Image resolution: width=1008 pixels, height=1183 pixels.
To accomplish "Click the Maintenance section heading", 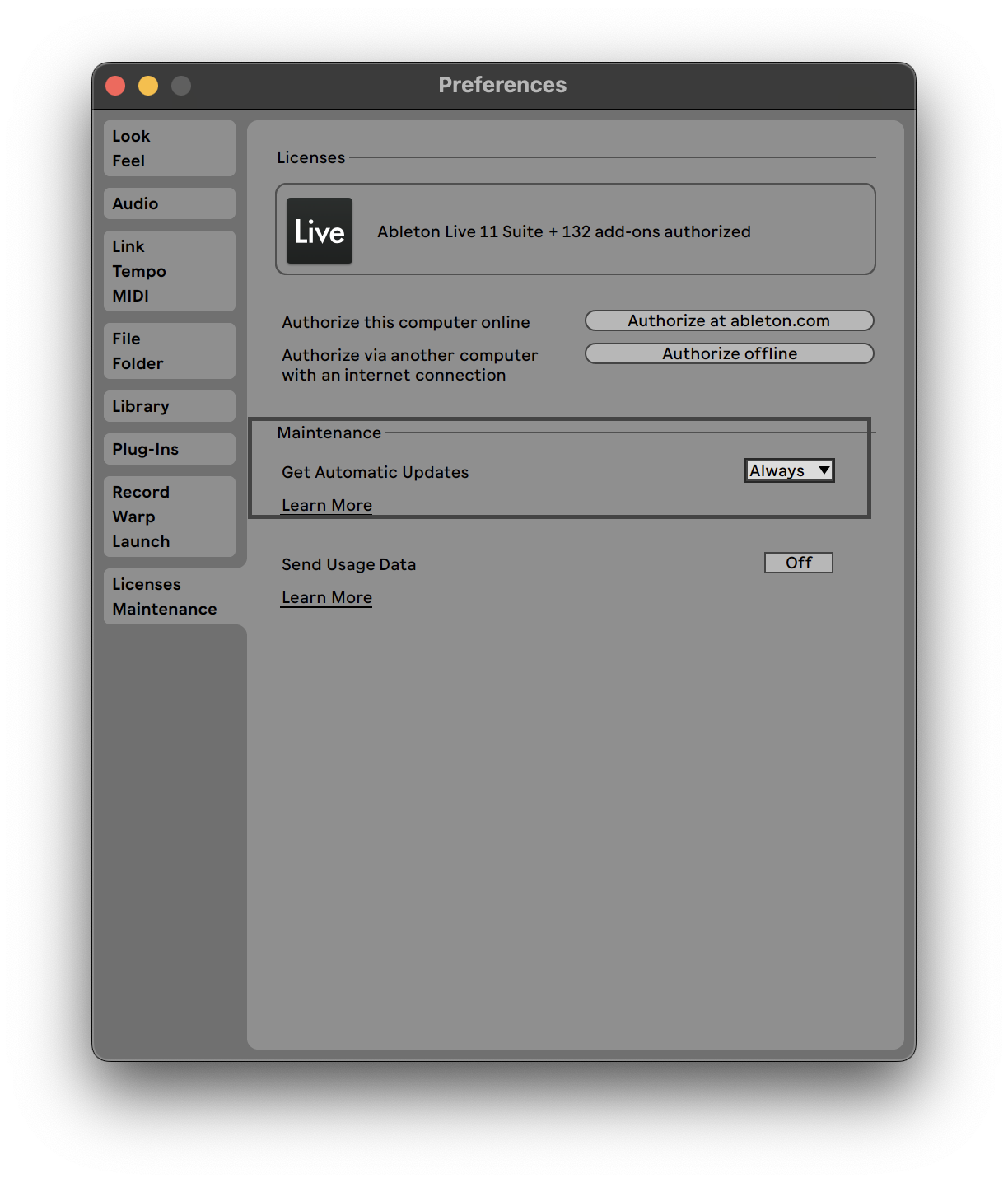I will (329, 433).
